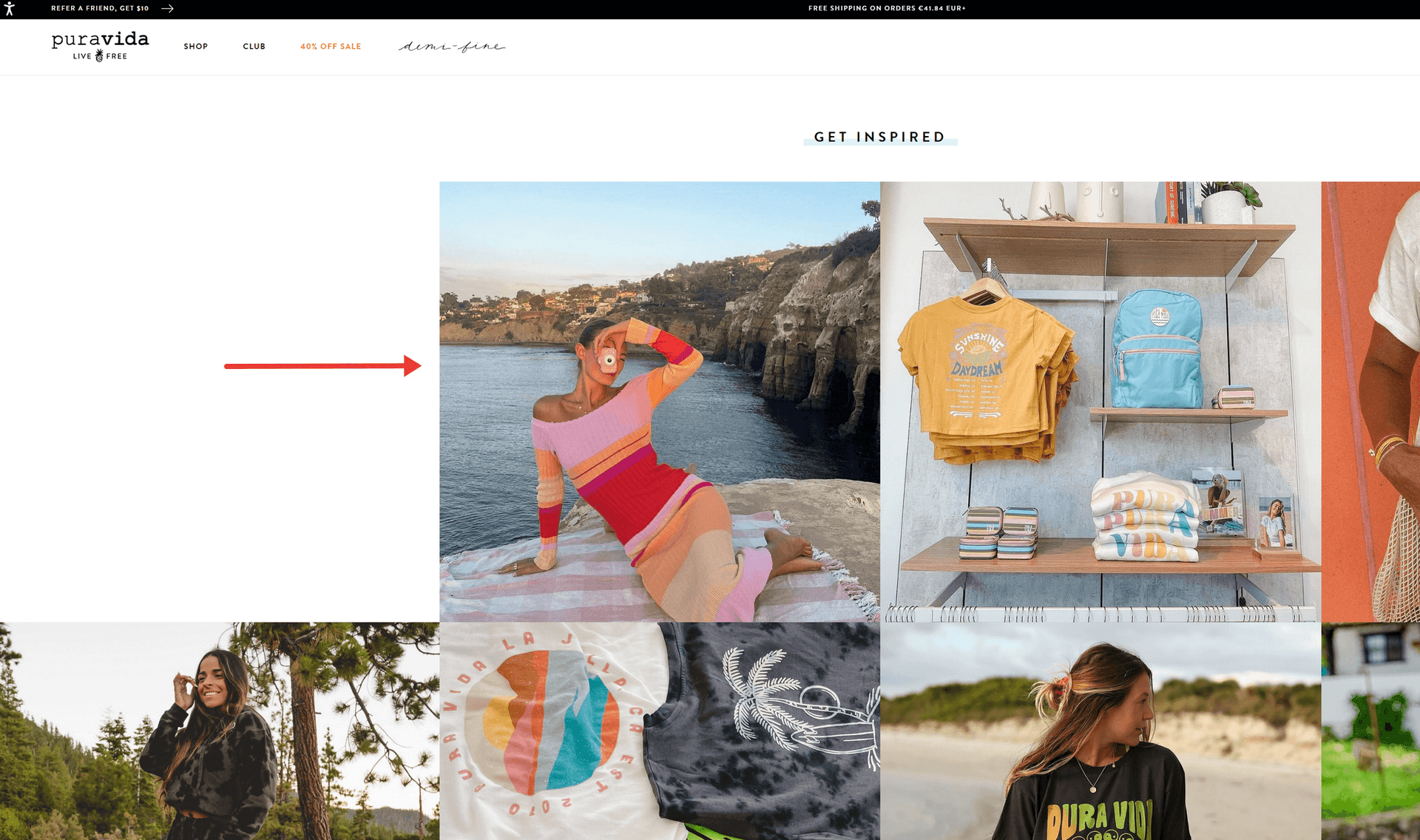1420x840 pixels.
Task: Select the 40% OFF SALE link
Action: [x=331, y=46]
